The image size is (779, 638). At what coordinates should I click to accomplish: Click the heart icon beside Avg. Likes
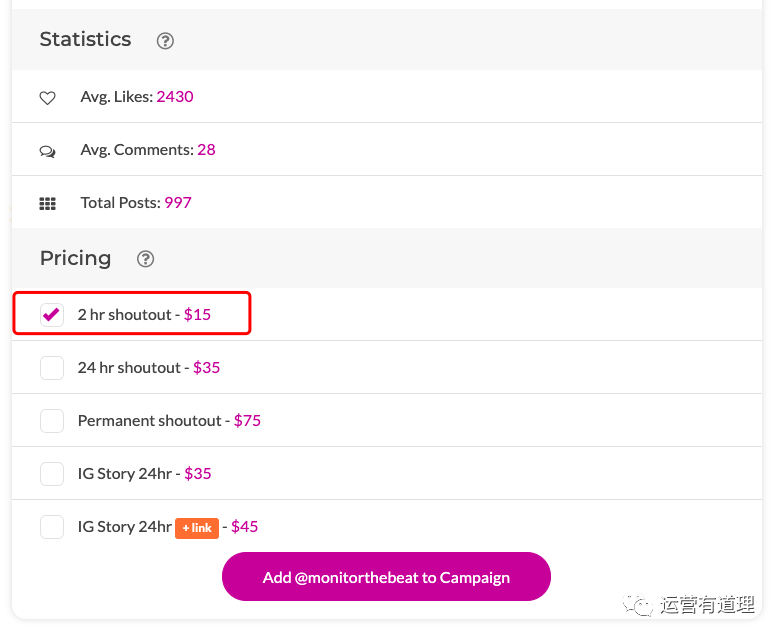coord(47,98)
